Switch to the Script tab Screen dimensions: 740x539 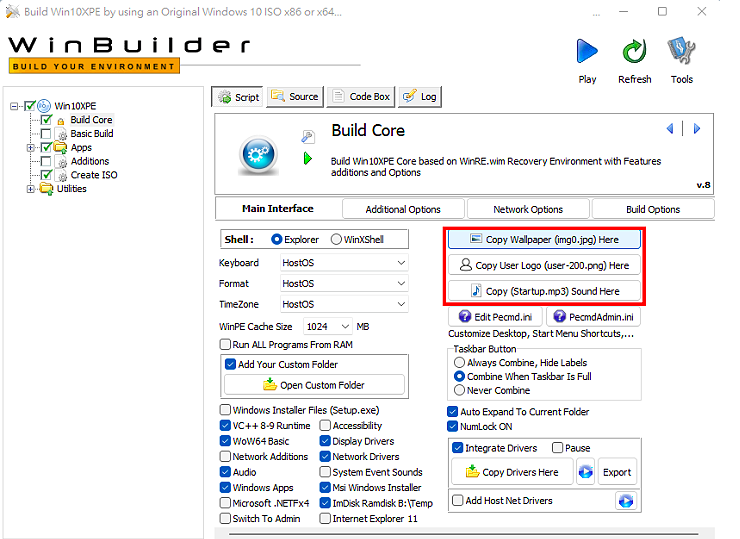[238, 97]
